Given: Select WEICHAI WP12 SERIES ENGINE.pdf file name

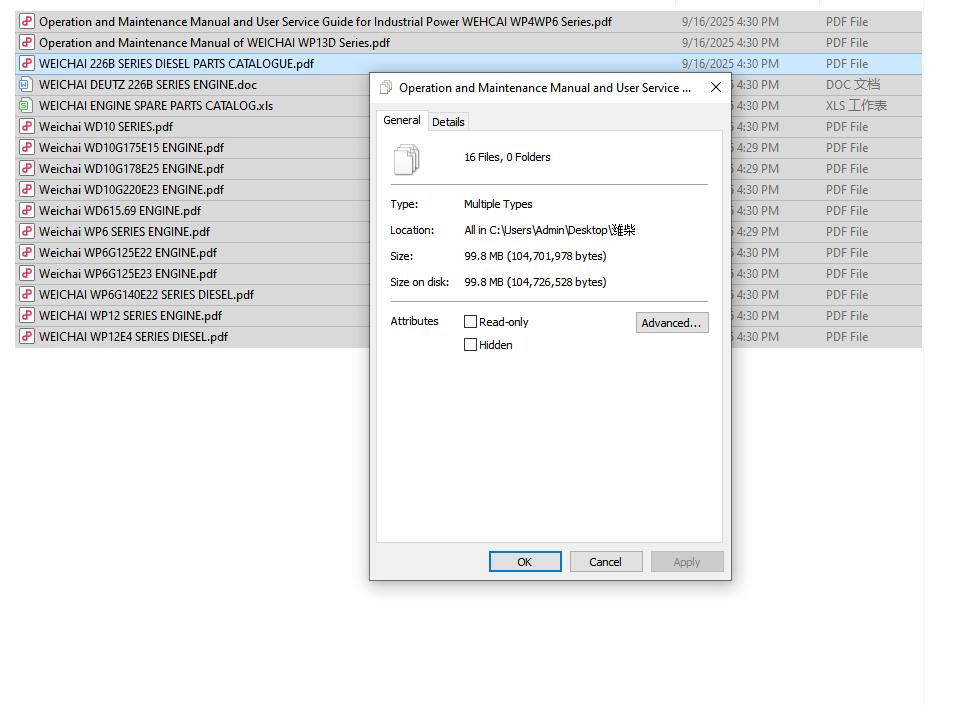Looking at the screenshot, I should click(x=130, y=315).
